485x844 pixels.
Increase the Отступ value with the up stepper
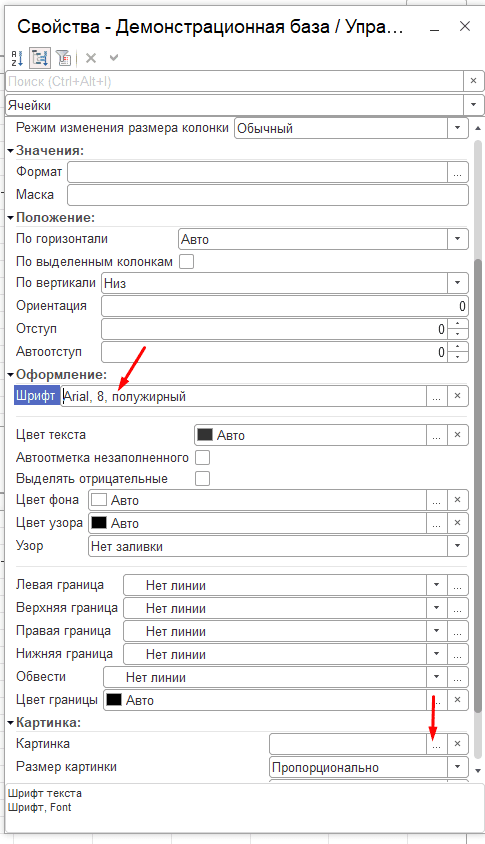[458, 324]
